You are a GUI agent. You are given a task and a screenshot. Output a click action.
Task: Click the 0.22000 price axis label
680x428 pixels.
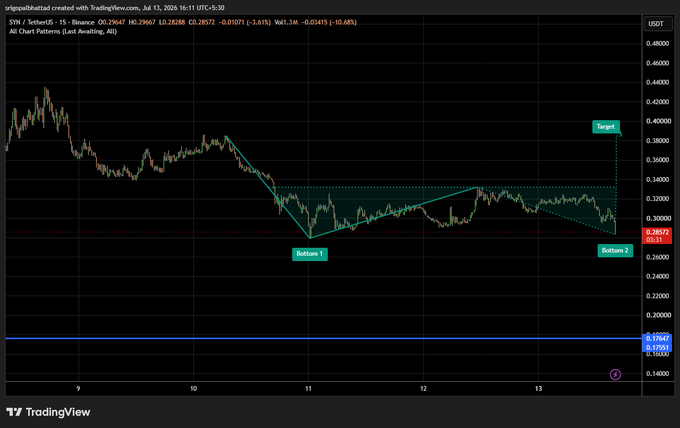tap(657, 296)
